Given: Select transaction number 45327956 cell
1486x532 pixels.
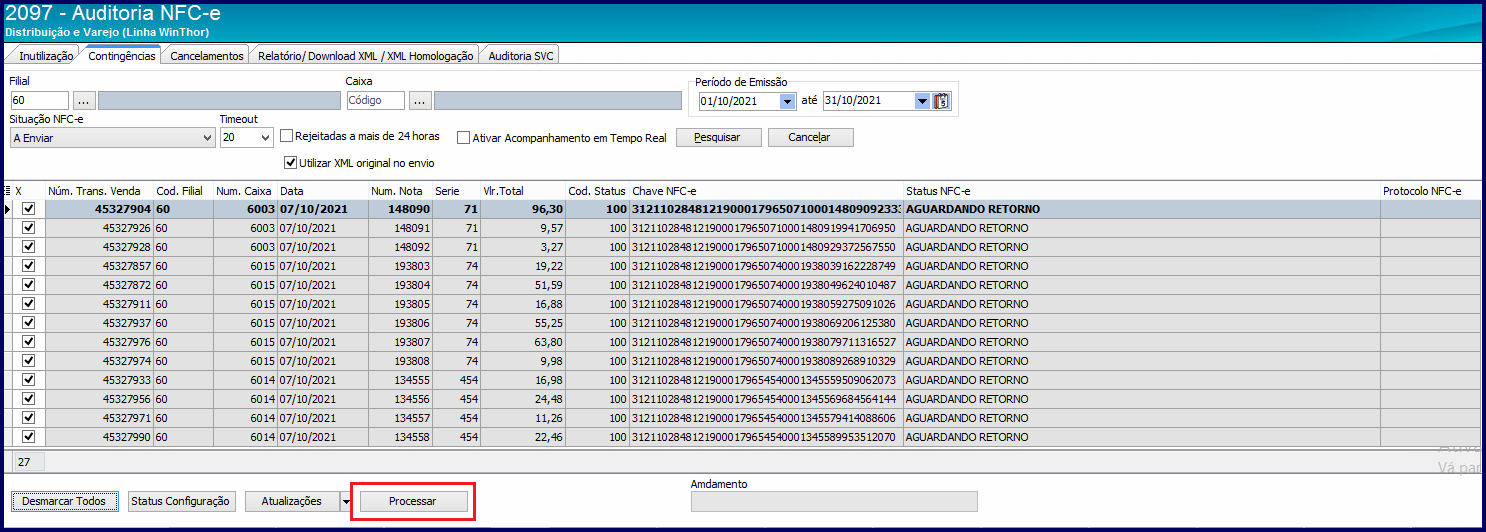Looking at the screenshot, I should coord(99,399).
